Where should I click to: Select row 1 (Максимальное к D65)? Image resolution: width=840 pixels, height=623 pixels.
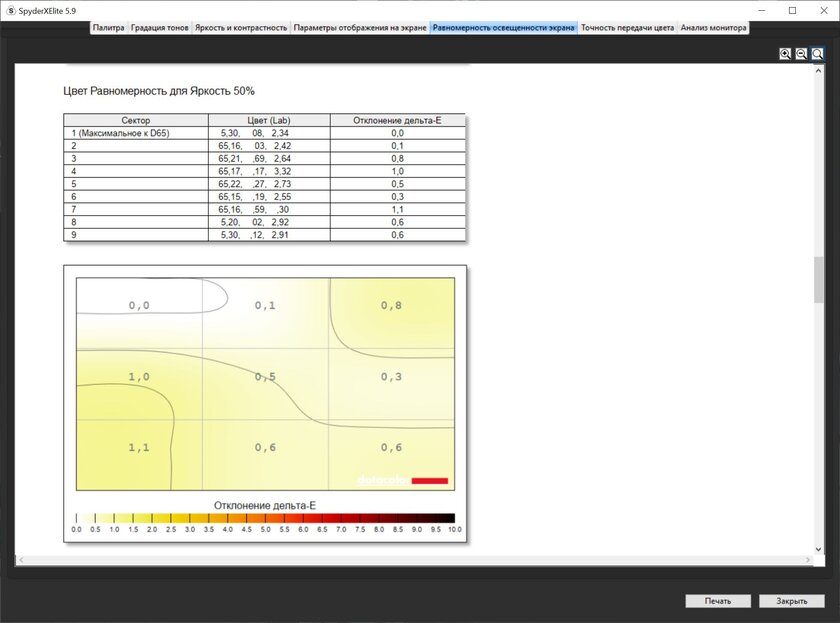265,133
